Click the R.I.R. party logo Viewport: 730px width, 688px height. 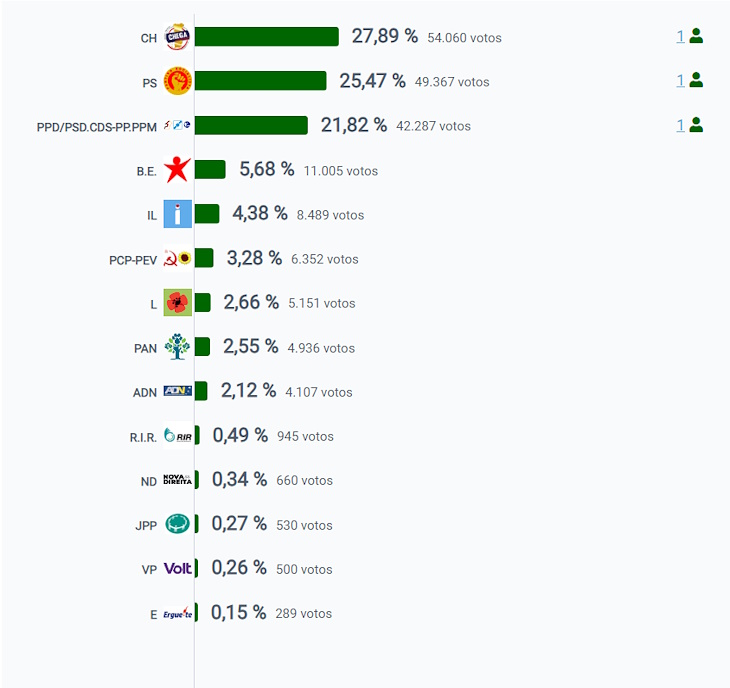177,435
